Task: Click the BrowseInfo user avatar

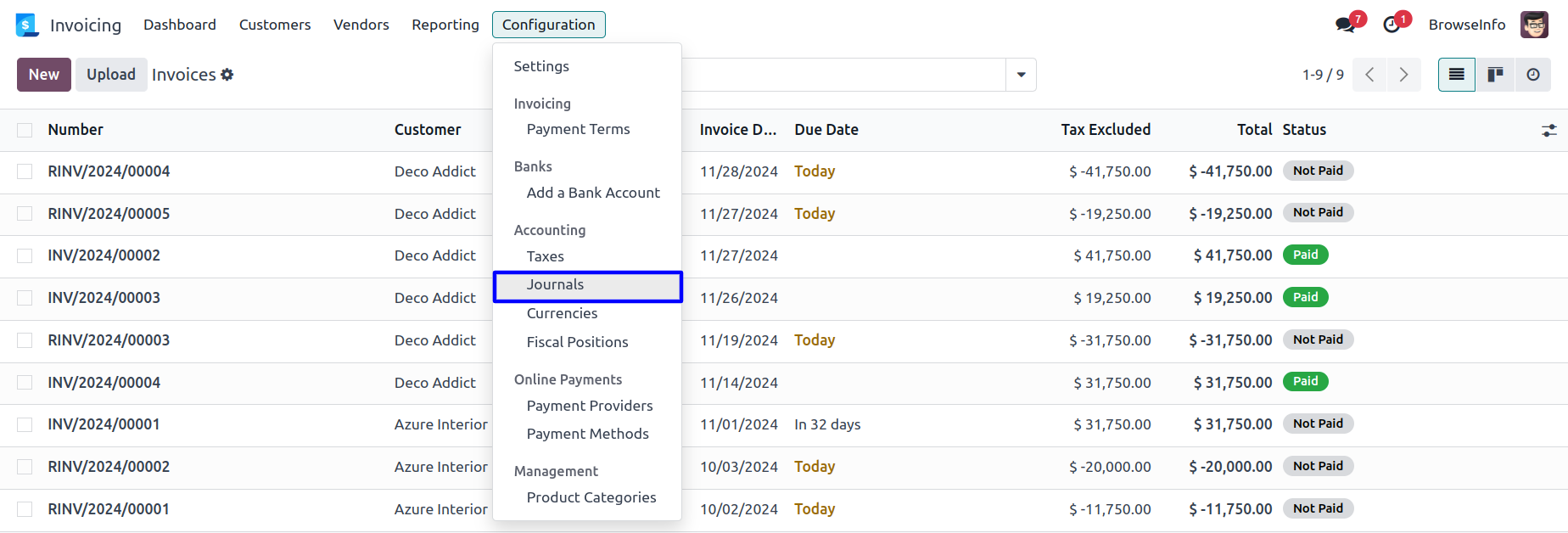Action: (x=1534, y=25)
